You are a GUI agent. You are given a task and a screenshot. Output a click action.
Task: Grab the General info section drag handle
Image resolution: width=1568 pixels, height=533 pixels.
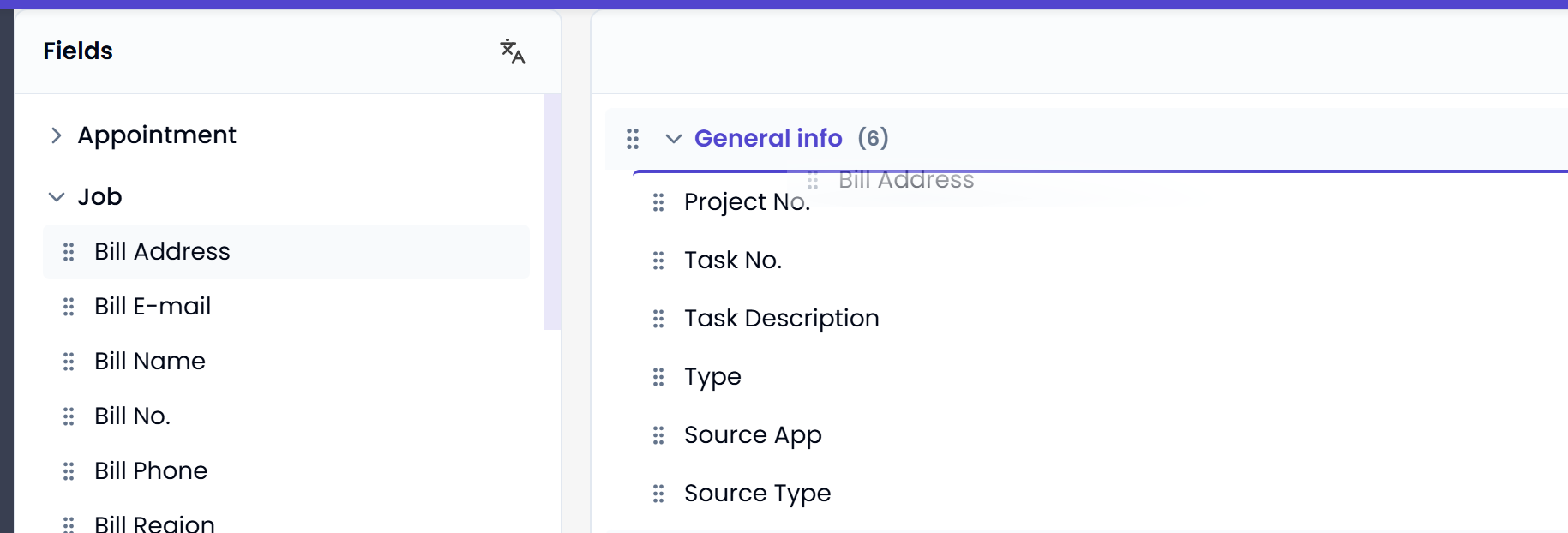tap(633, 139)
